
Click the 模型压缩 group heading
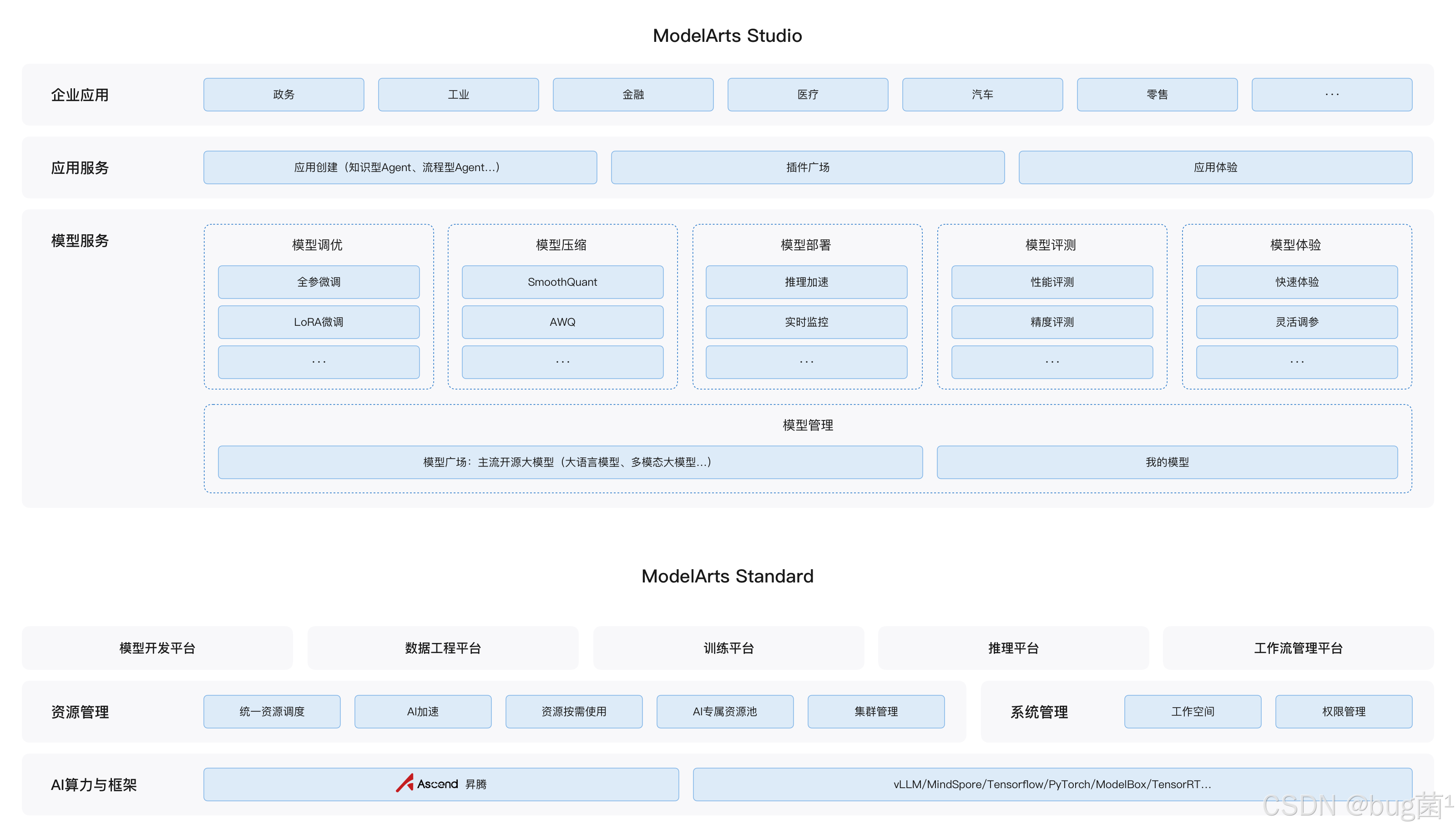coord(561,244)
